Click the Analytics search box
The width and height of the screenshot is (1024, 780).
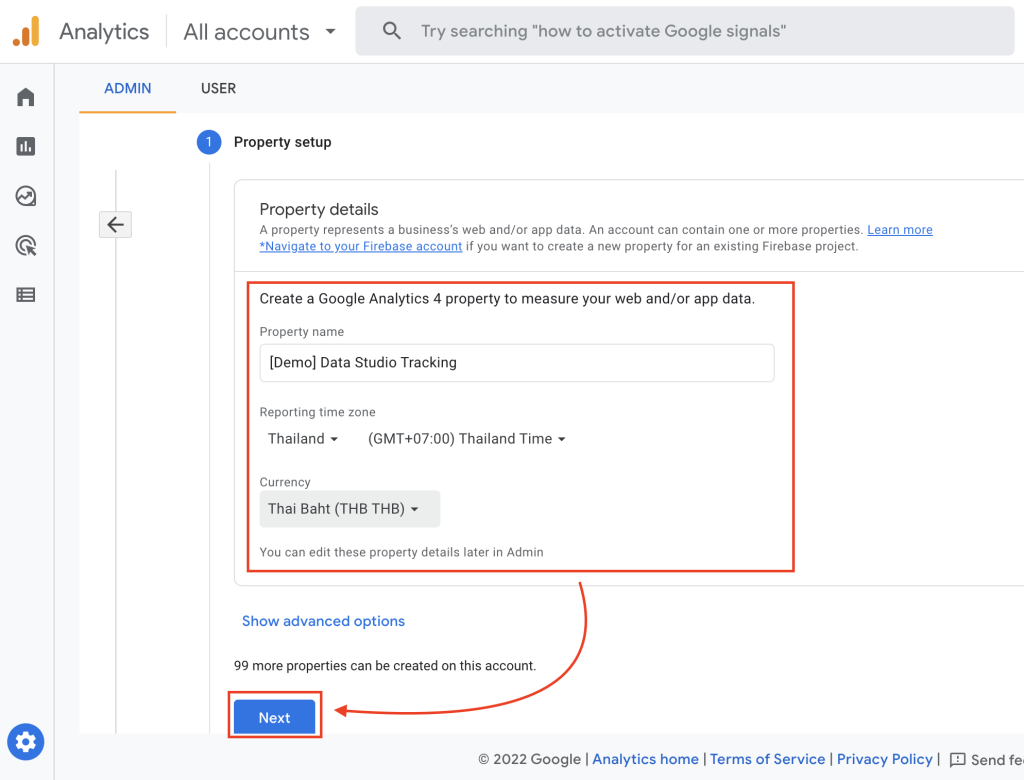684,31
